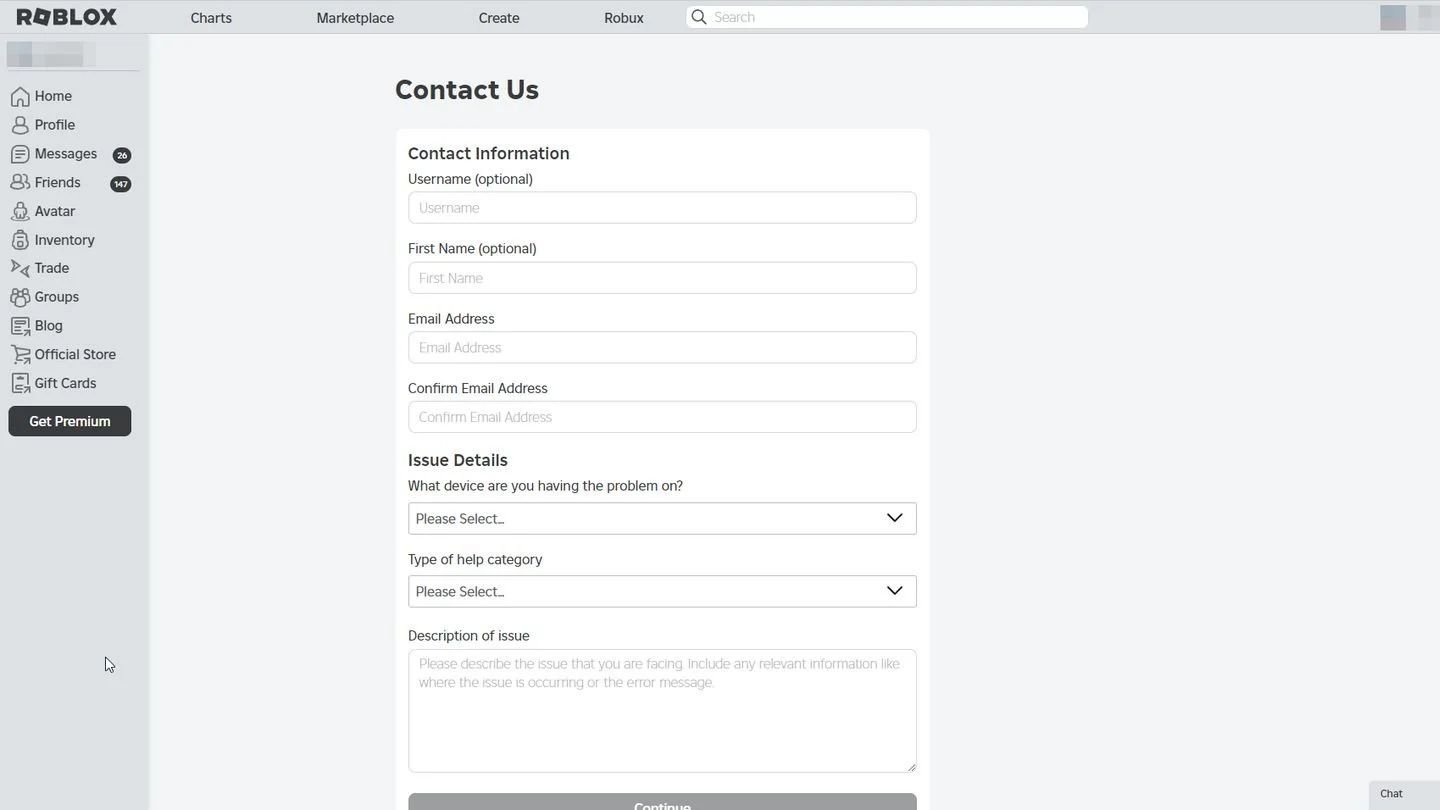Click the Roblox logo
This screenshot has height=810, width=1440.
pos(67,17)
